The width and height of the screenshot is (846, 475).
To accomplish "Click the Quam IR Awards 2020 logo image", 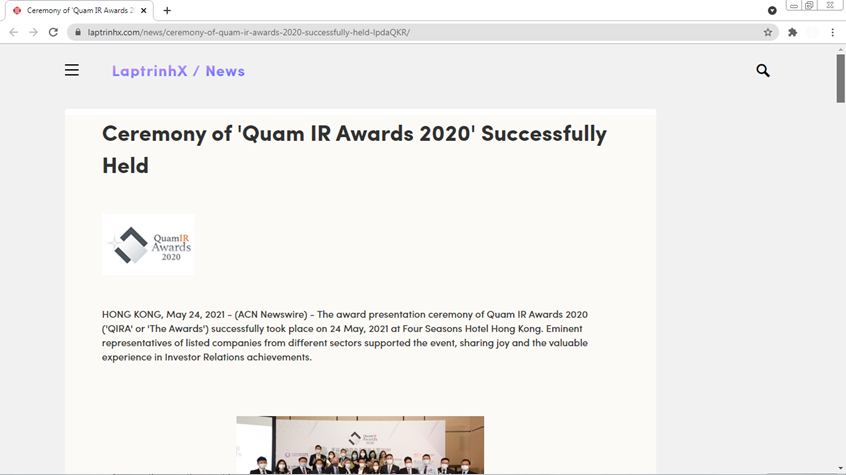I will [149, 245].
